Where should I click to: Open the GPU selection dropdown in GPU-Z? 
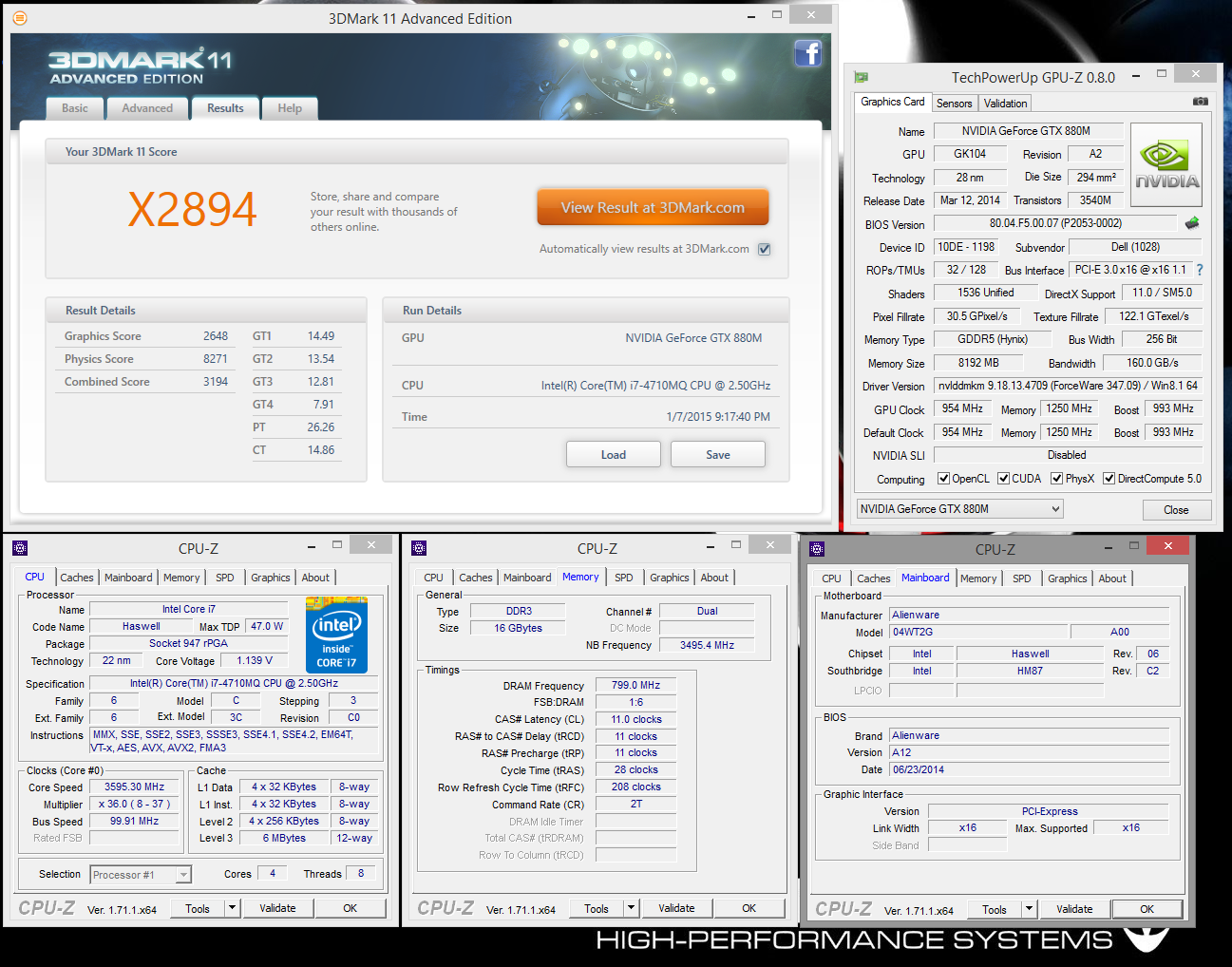click(x=959, y=509)
